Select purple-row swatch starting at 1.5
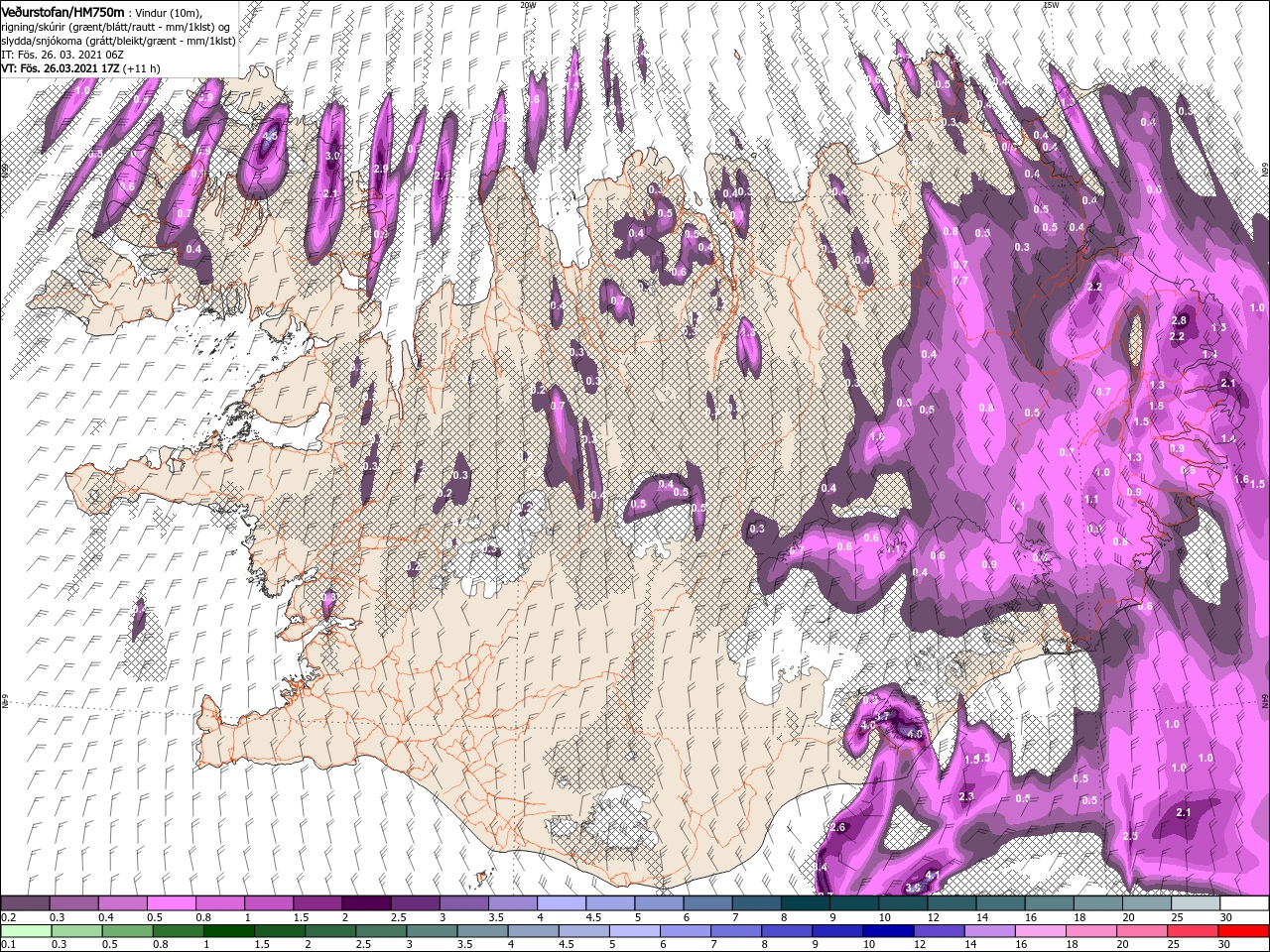The width and height of the screenshot is (1270, 952). point(317,903)
